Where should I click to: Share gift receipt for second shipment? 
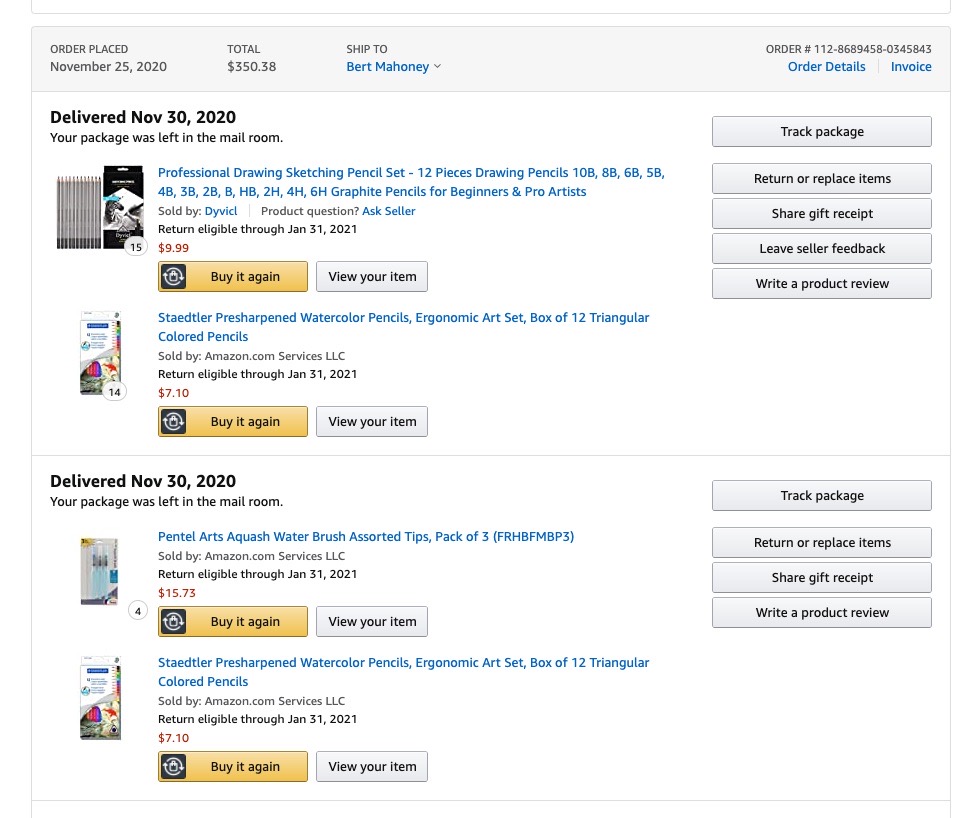[822, 578]
